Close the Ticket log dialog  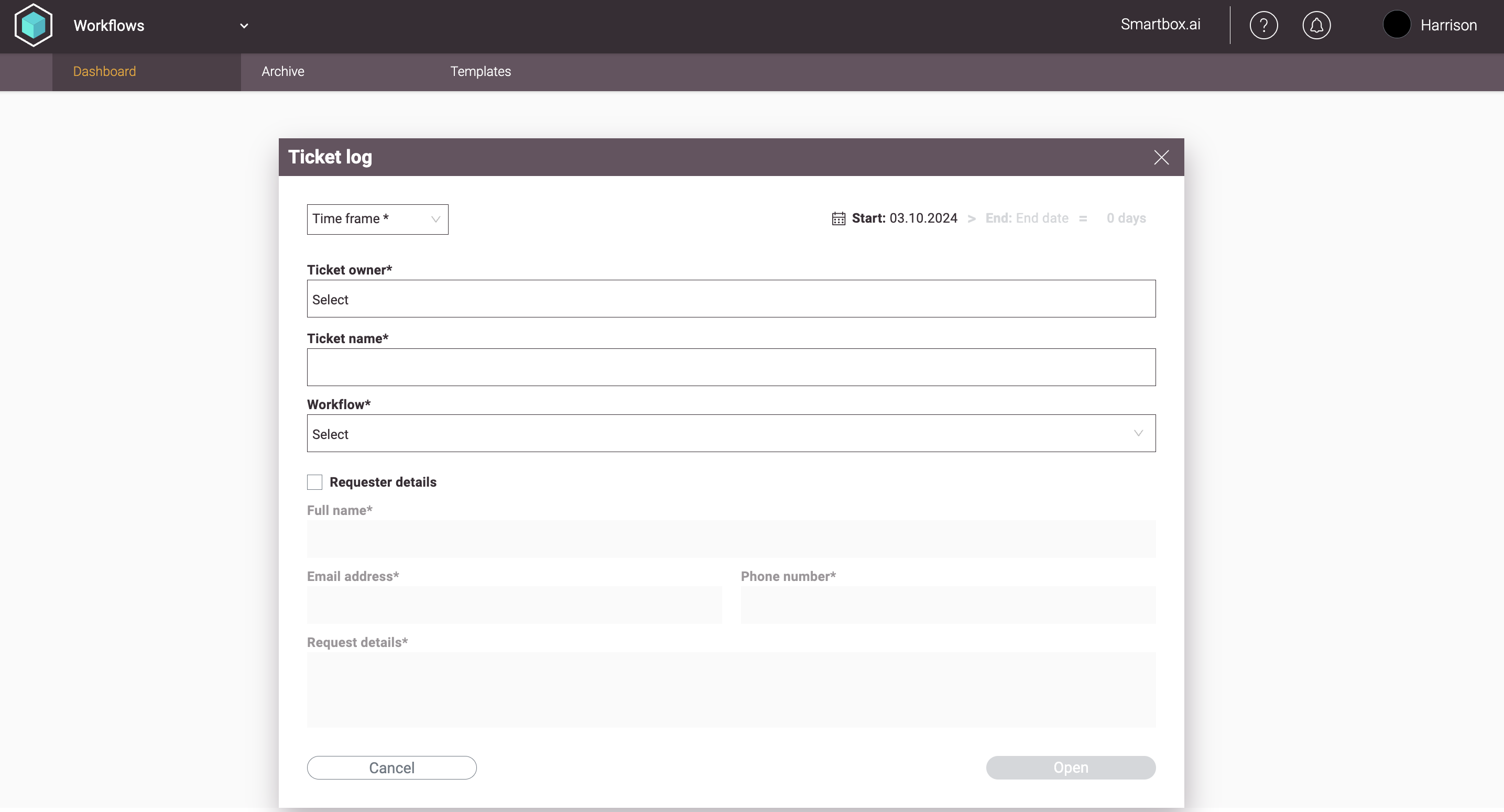[1161, 158]
